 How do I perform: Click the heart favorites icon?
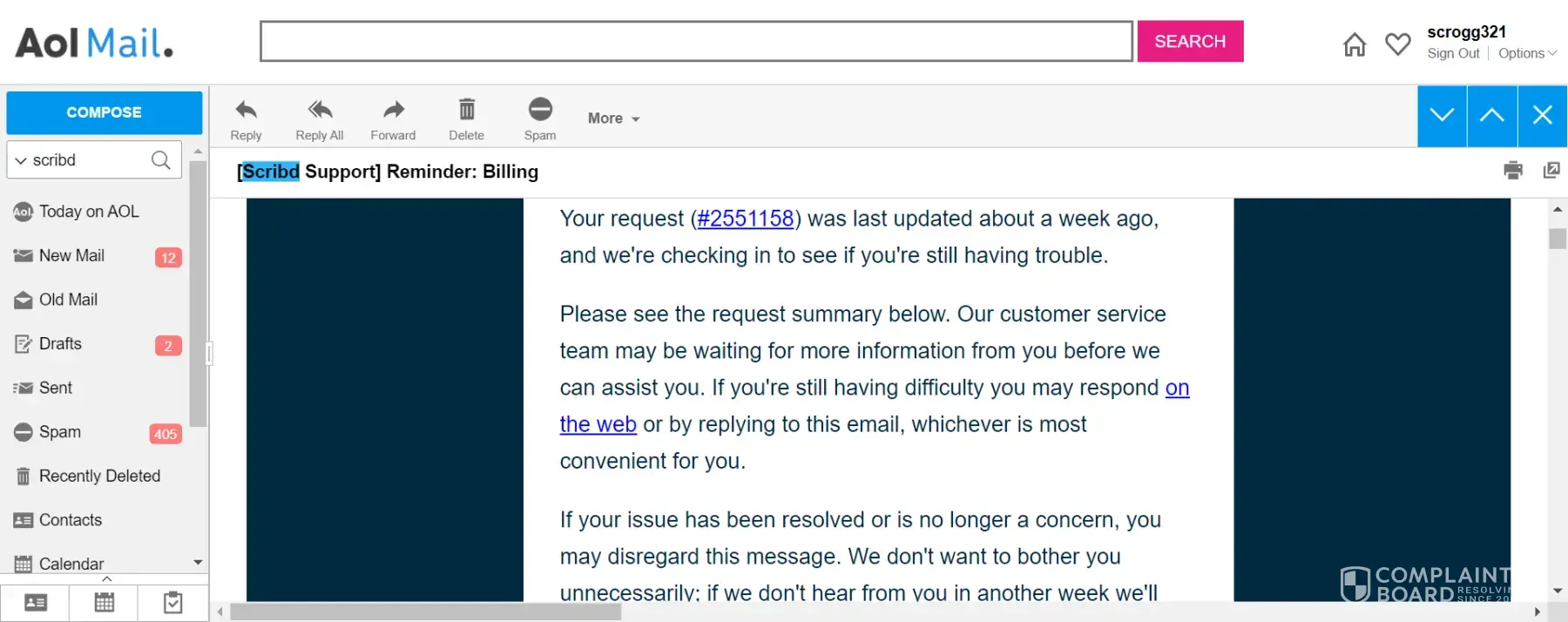[x=1398, y=44]
